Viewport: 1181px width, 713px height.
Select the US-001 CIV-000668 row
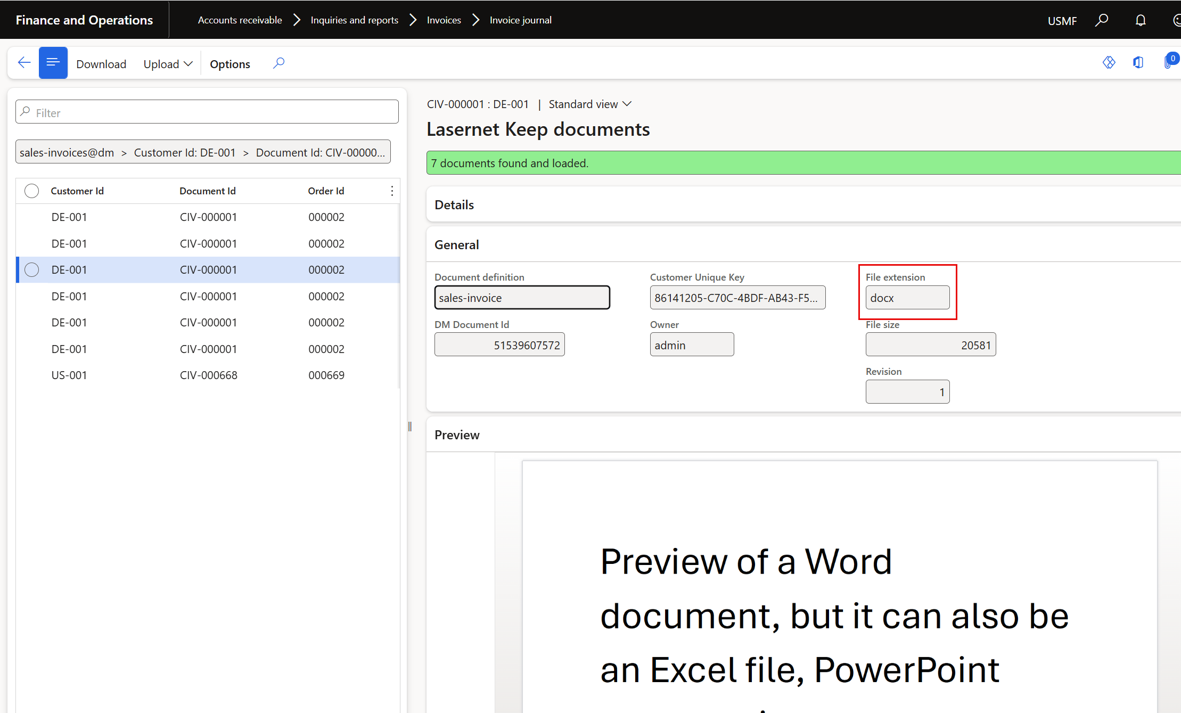tap(208, 375)
